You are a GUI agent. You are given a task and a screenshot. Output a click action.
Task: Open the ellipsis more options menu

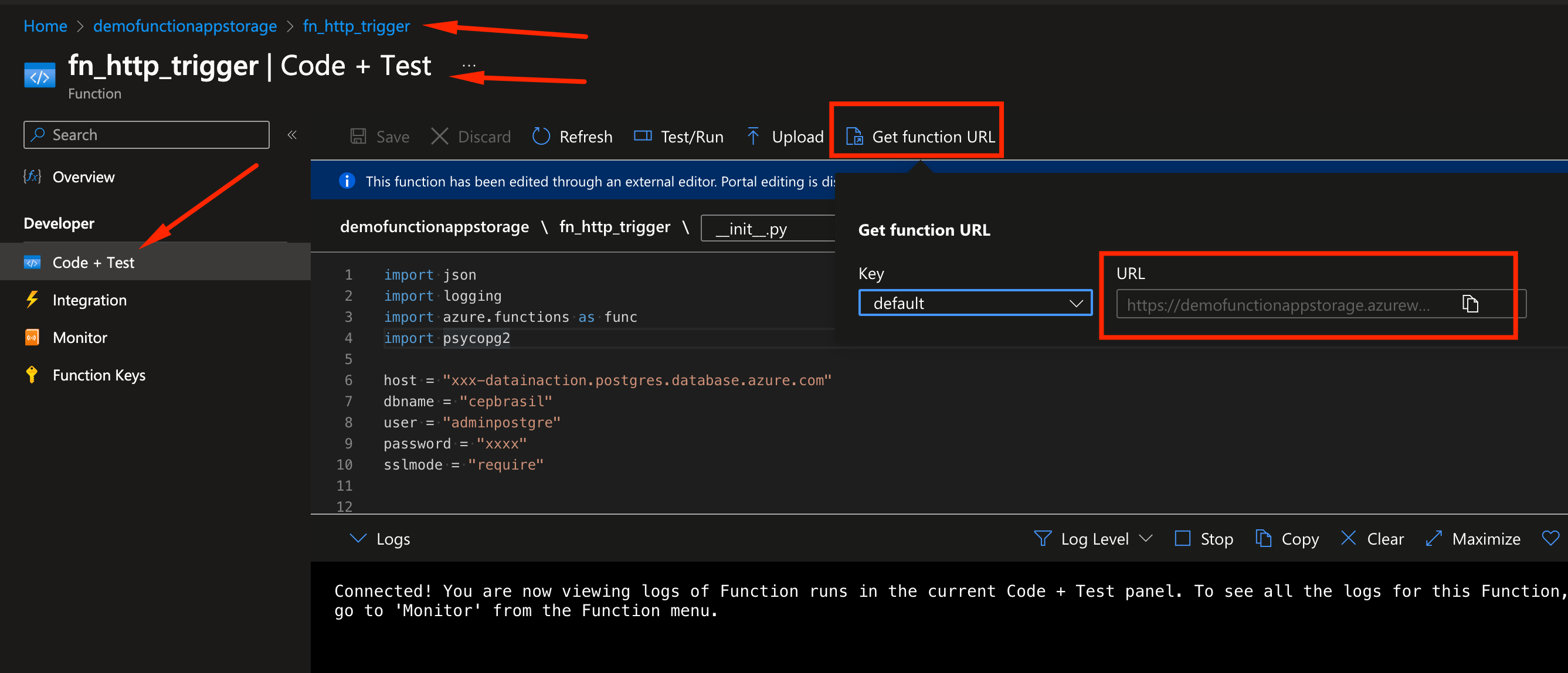[x=469, y=65]
